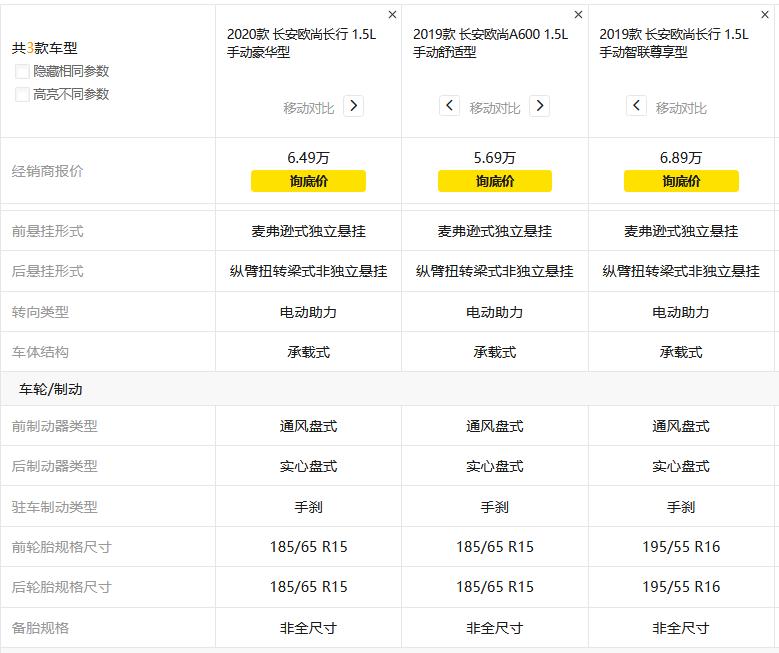Click the 备胎规格 row label
Image resolution: width=779 pixels, height=653 pixels.
(x=40, y=628)
